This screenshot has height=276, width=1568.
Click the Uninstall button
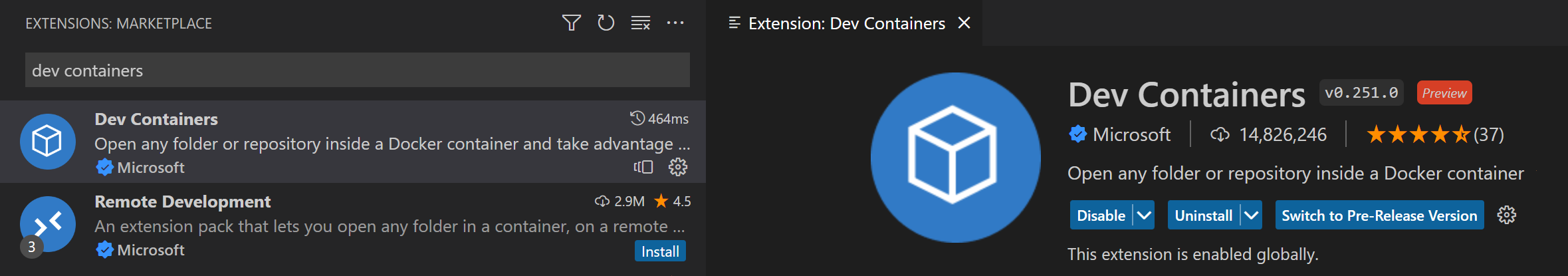click(x=1203, y=215)
